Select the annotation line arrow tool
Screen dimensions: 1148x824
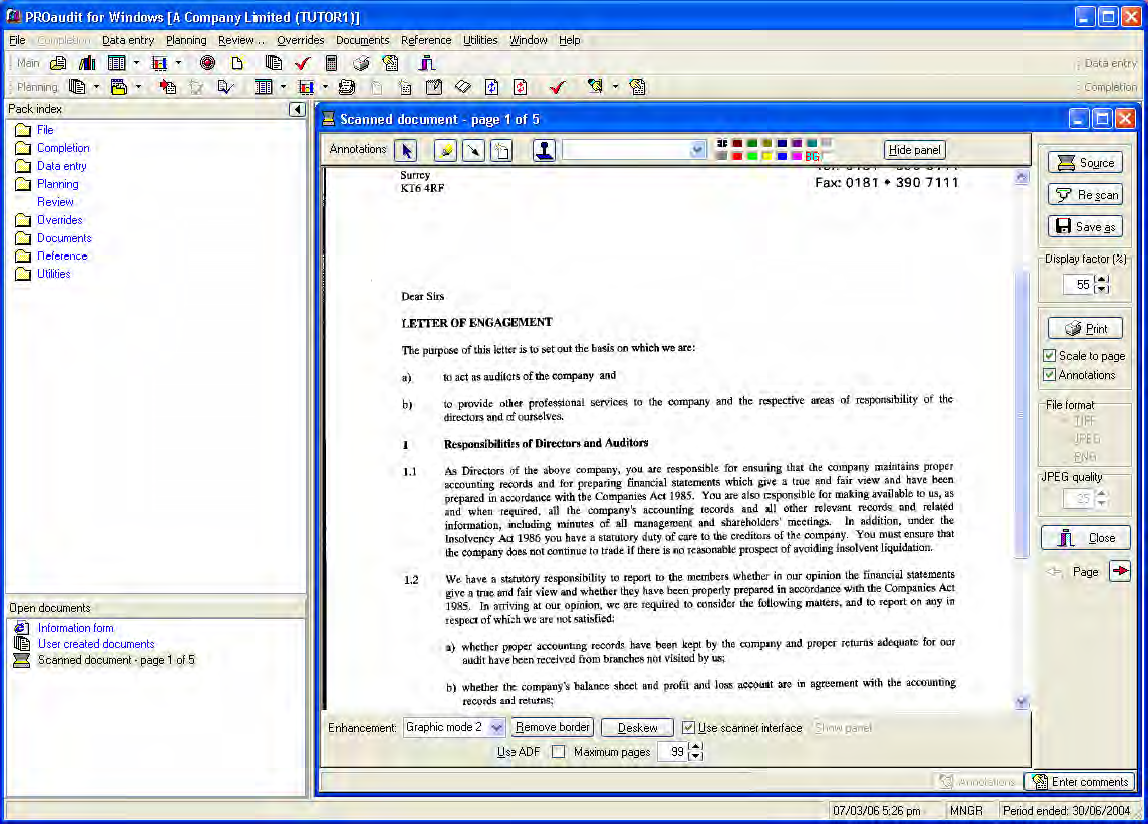[x=473, y=150]
